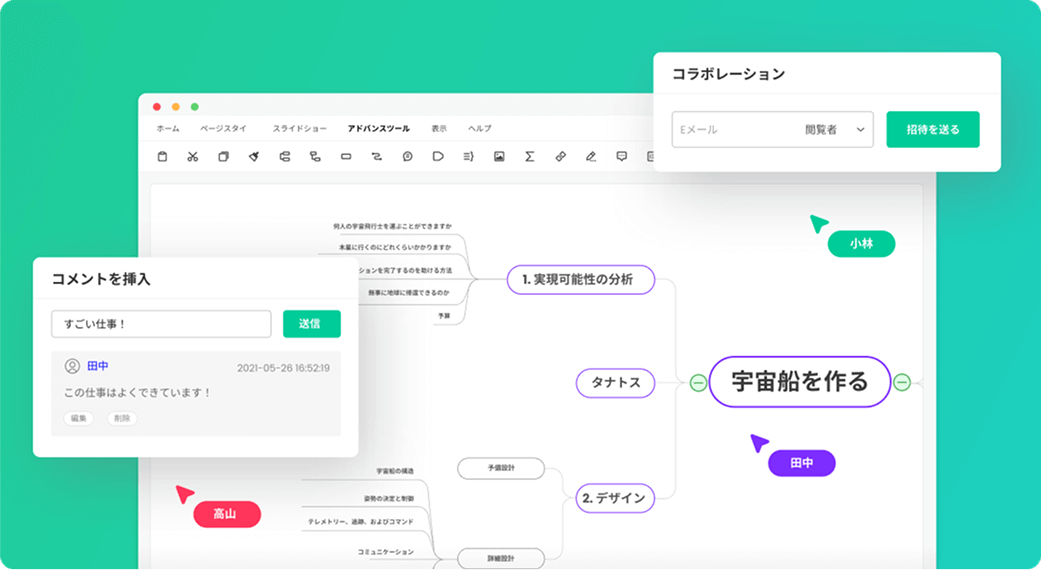The image size is (1042, 570).
Task: Click the Paste clipboard icon
Action: click(162, 156)
